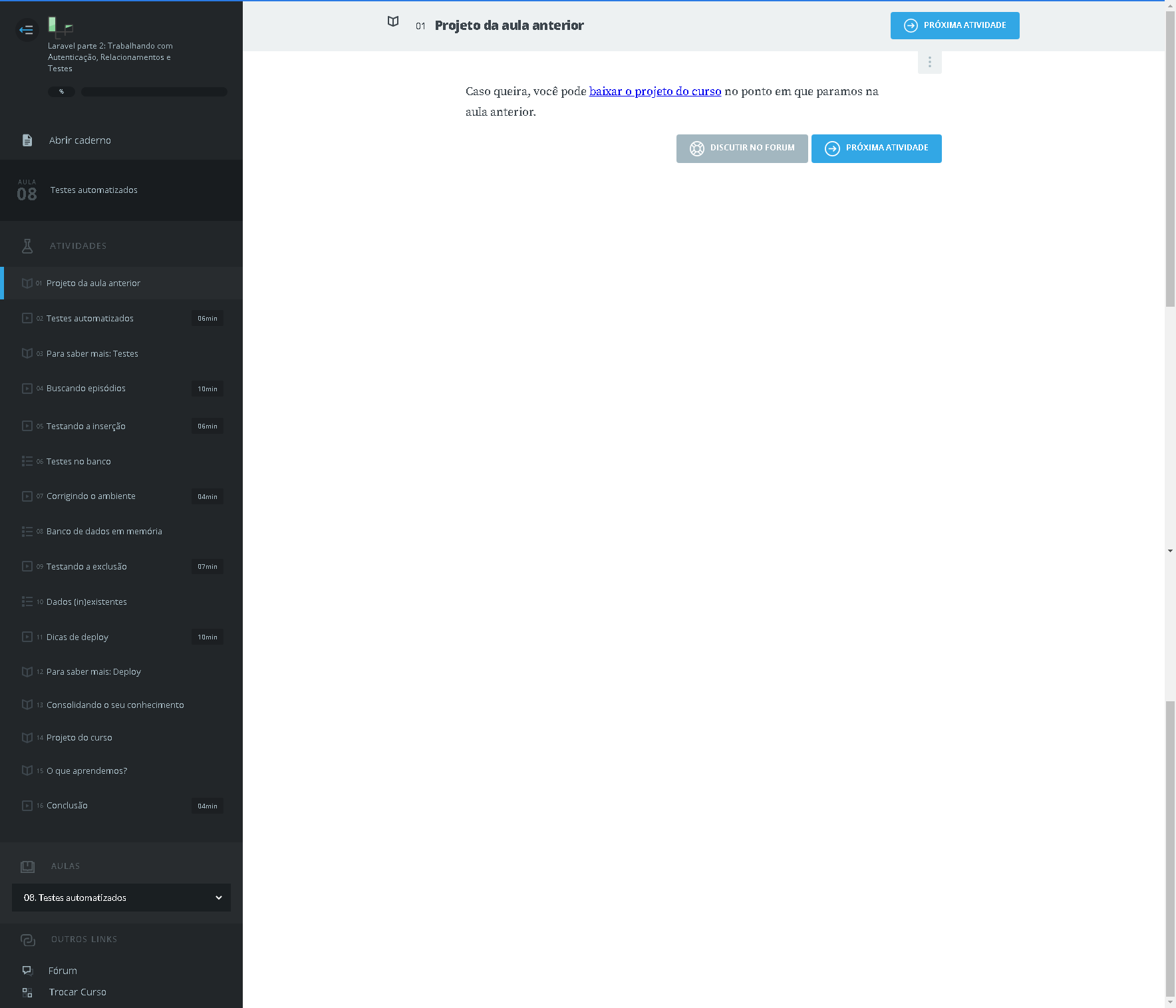Click the Discutir no Forum button
Image resolution: width=1176 pixels, height=1008 pixels.
(x=742, y=148)
